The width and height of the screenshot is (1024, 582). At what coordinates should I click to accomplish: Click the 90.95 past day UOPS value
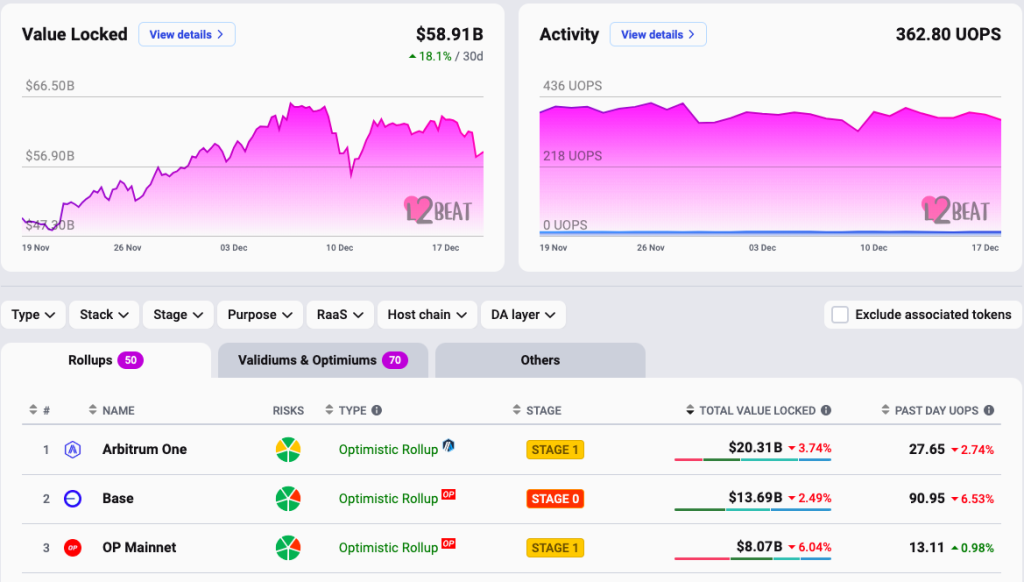927,498
